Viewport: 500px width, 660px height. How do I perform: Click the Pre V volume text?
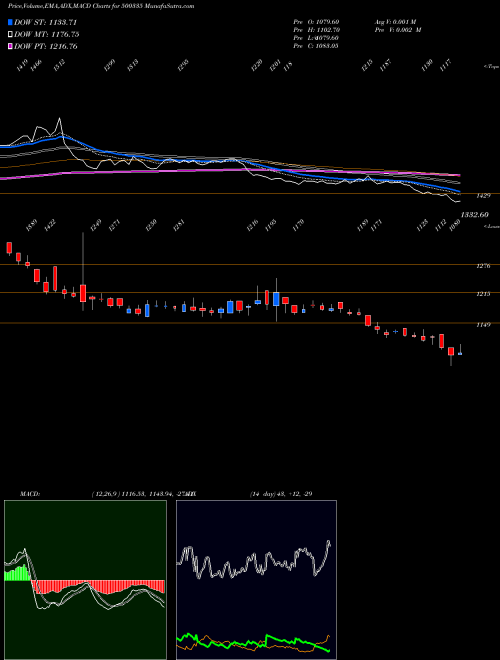click(398, 30)
